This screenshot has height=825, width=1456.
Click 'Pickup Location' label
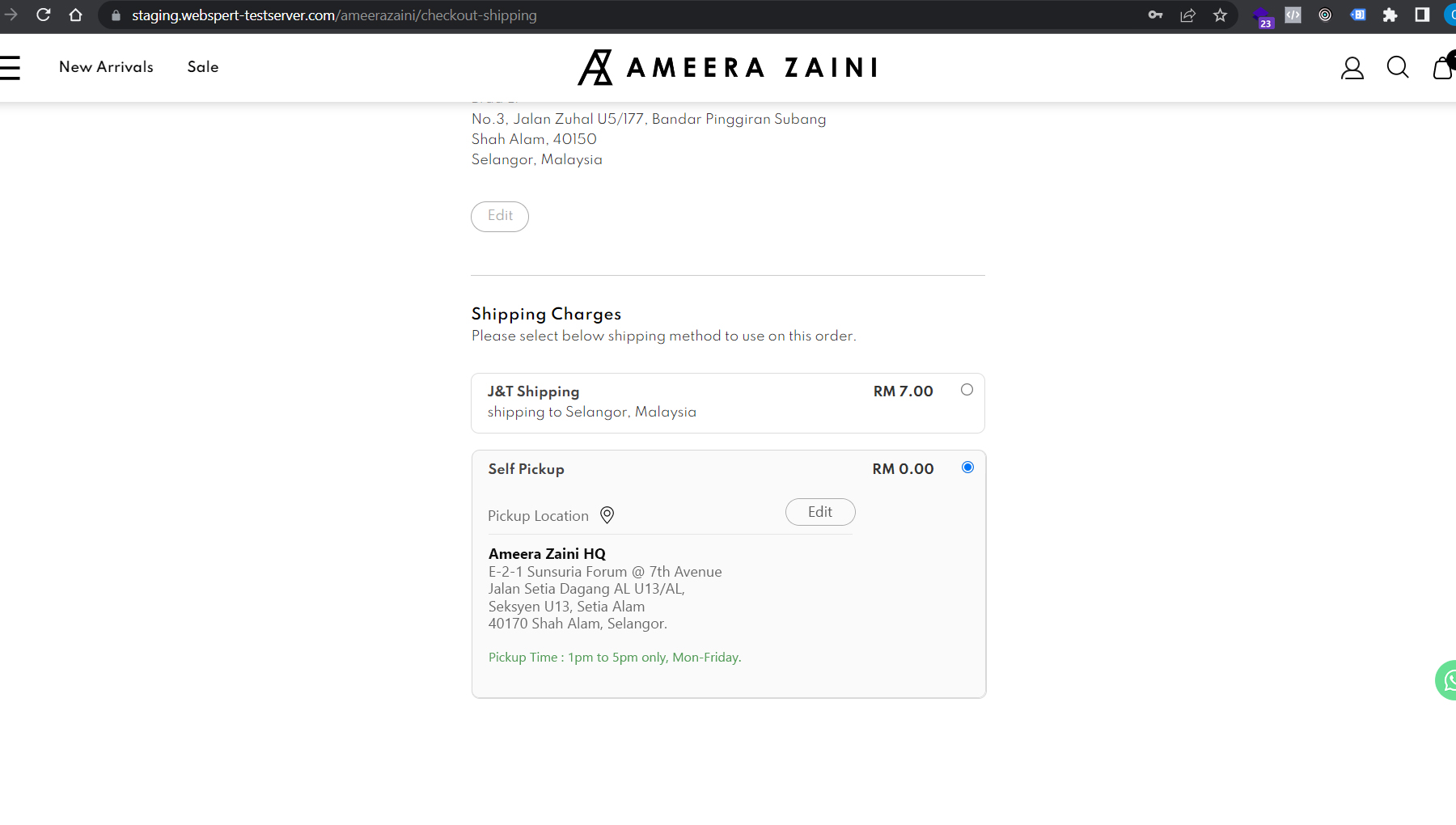click(x=538, y=516)
